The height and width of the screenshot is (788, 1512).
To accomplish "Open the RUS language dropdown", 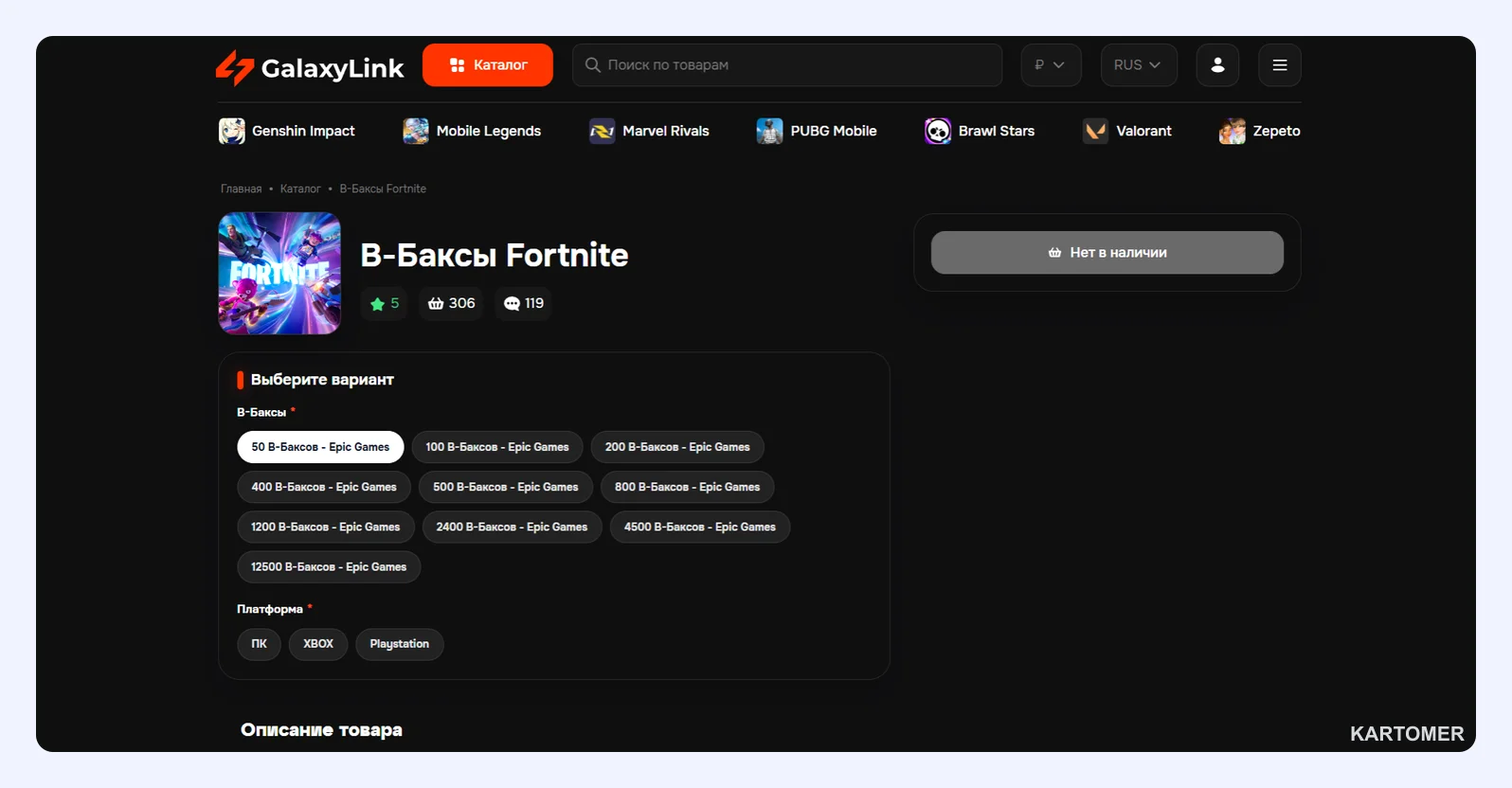I will point(1139,65).
